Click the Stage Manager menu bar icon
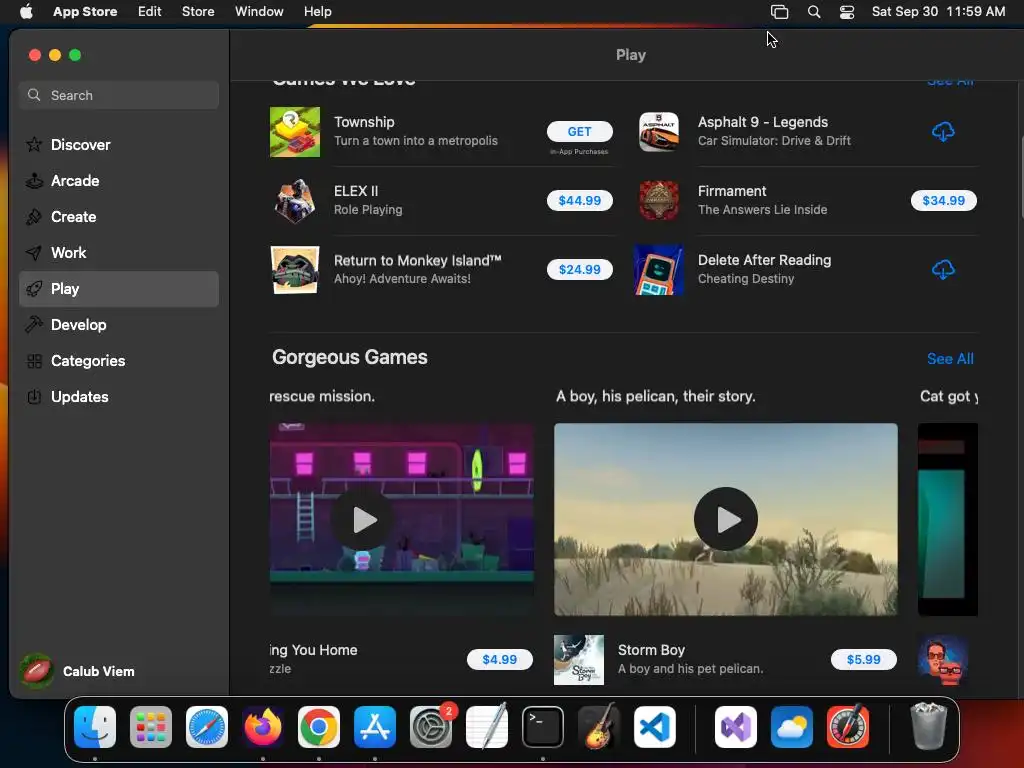This screenshot has width=1024, height=768. point(779,12)
